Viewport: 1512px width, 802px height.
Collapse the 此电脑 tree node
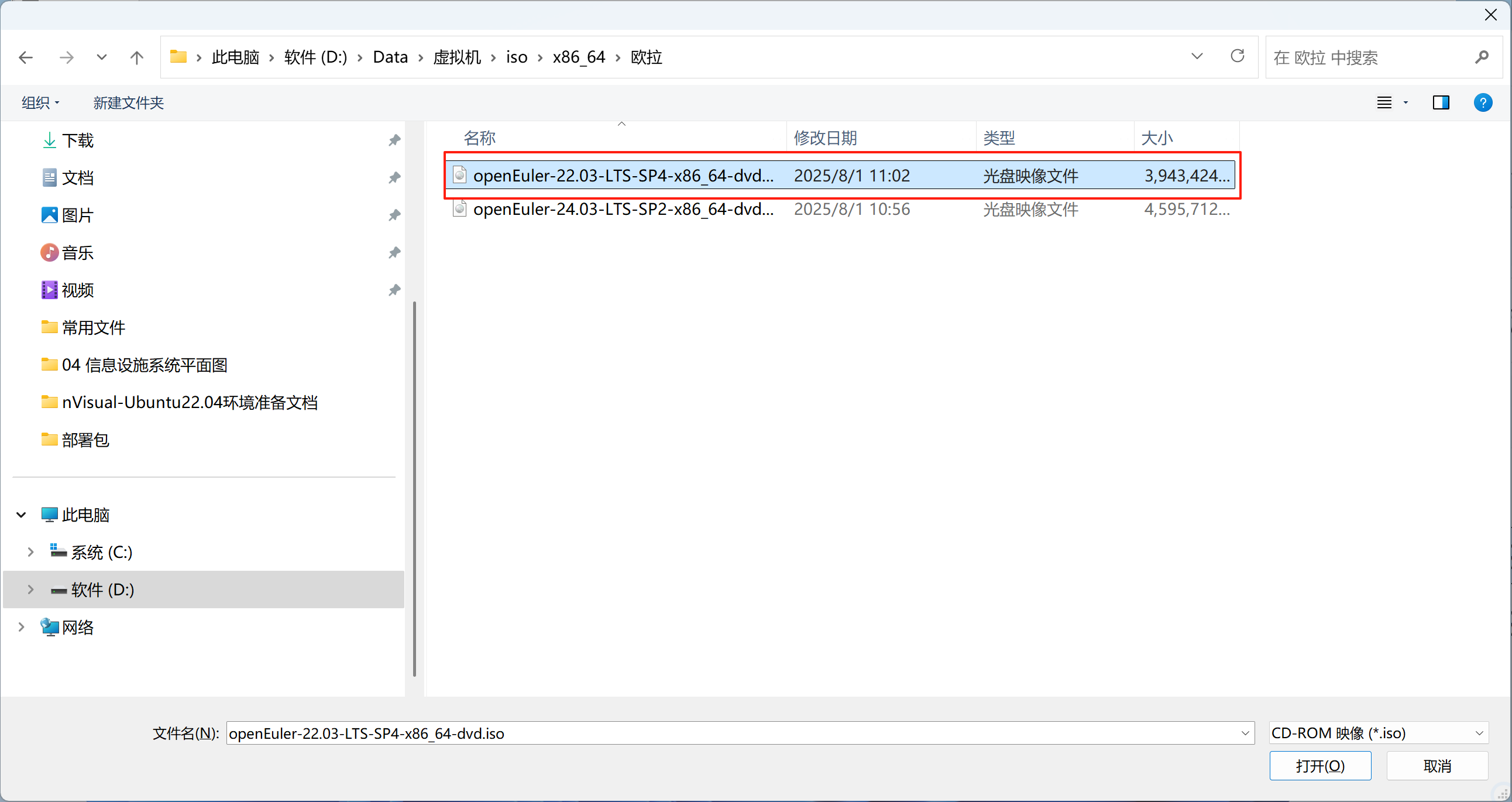click(x=21, y=515)
